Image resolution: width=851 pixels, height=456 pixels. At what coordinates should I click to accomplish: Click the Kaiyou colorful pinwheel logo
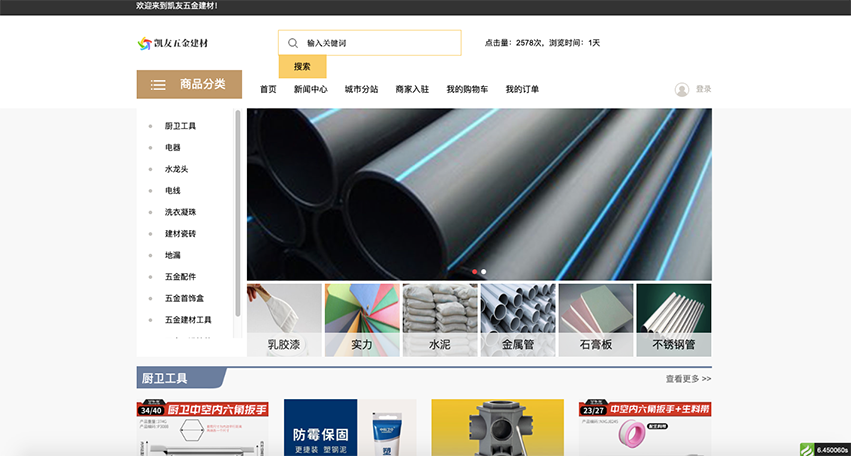click(144, 43)
